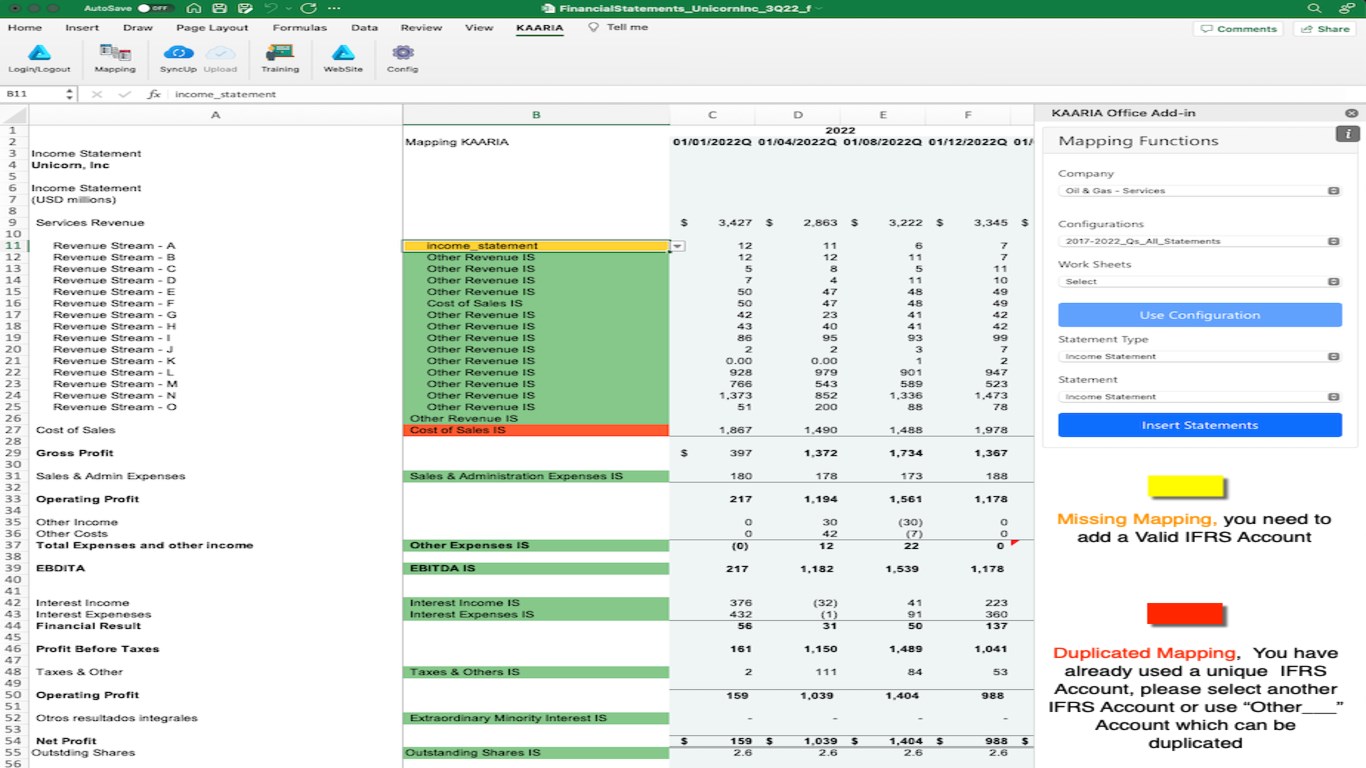This screenshot has width=1366, height=768.
Task: Select the Sales & Administration Expenses IS cell
Action: pyautogui.click(x=536, y=476)
